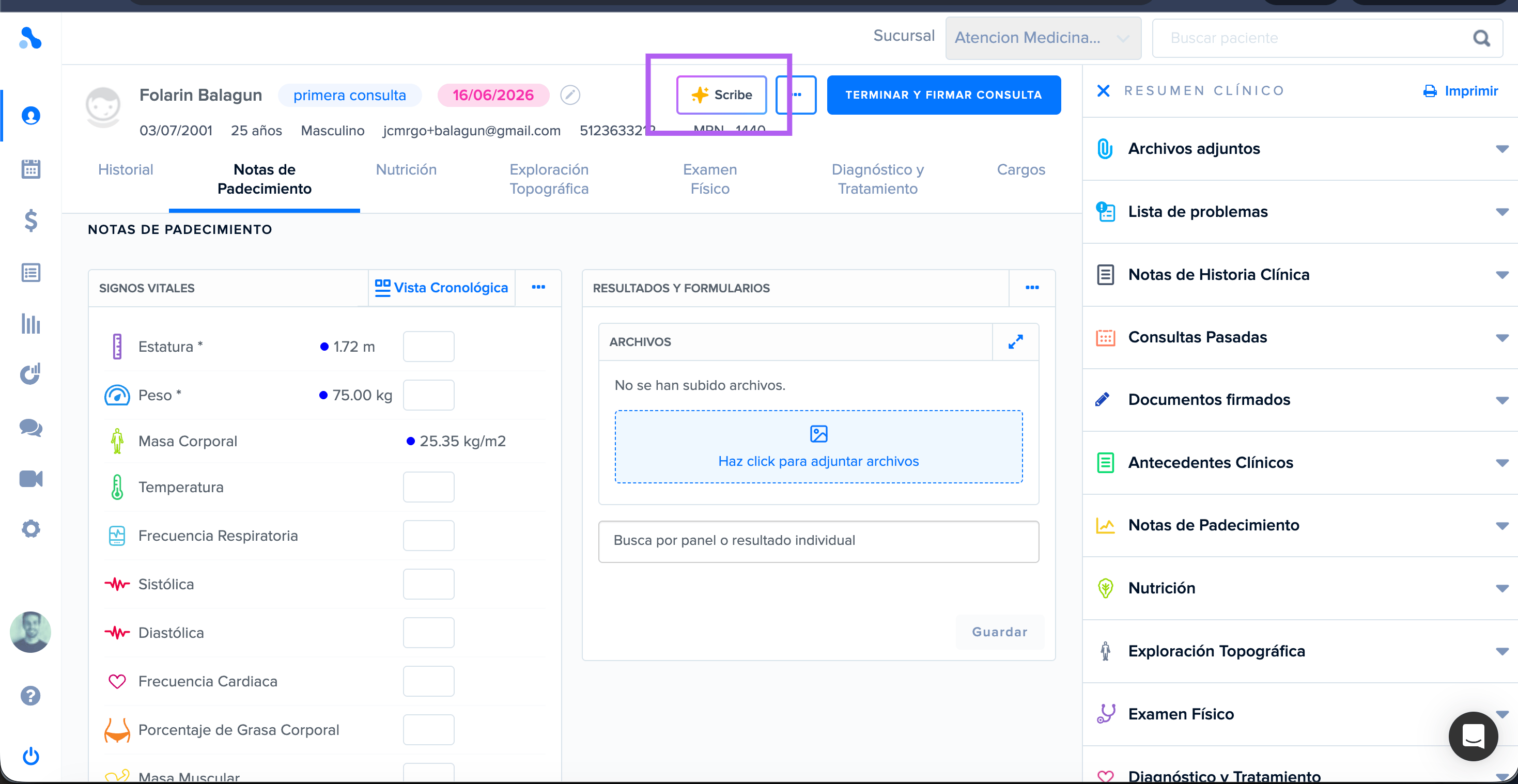Expand Archivos adjuntos section

pyautogui.click(x=1501, y=148)
